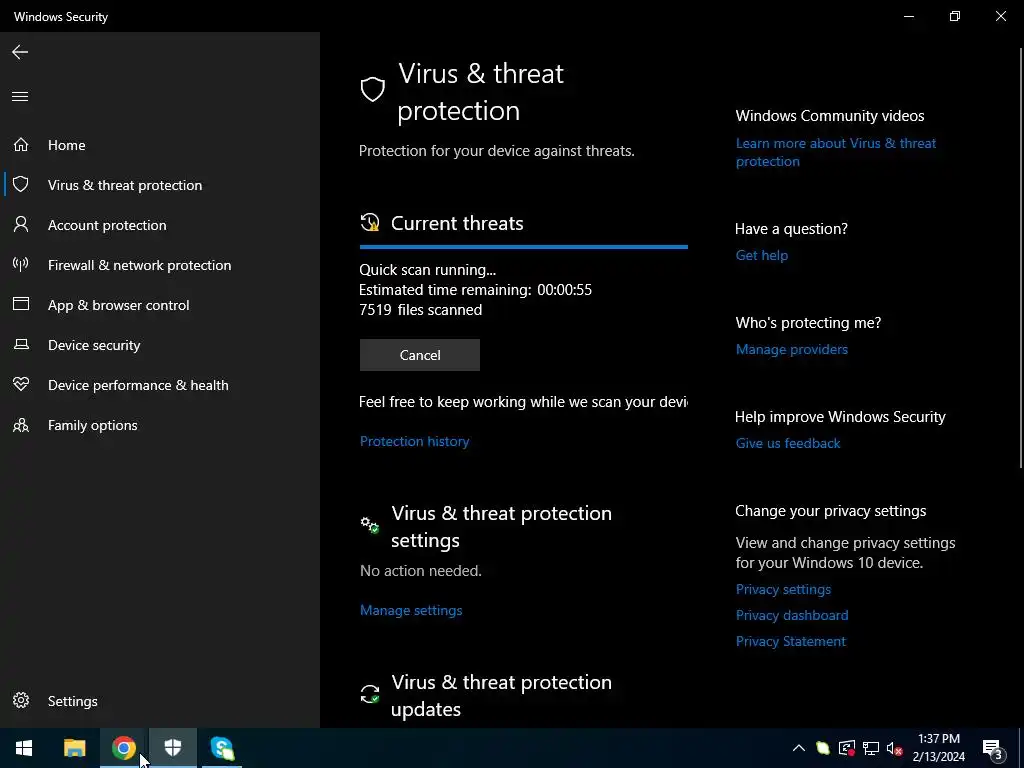
Task: Click the Firewall antenna icon
Action: pos(21,264)
